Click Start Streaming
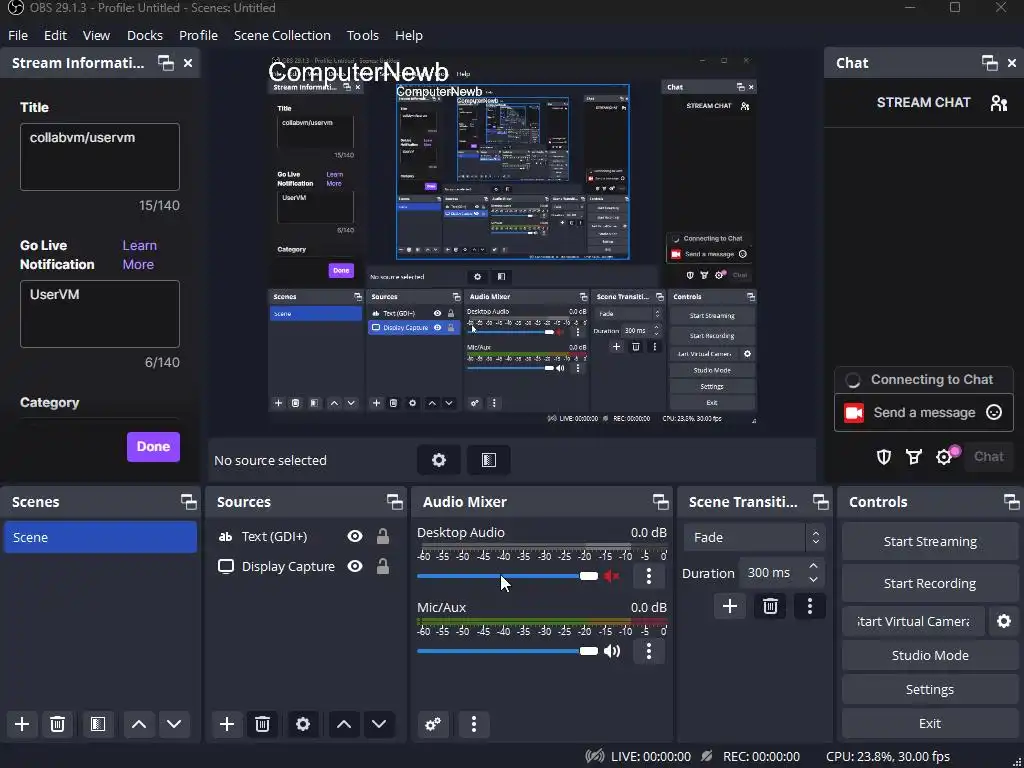1024x768 pixels. point(930,541)
